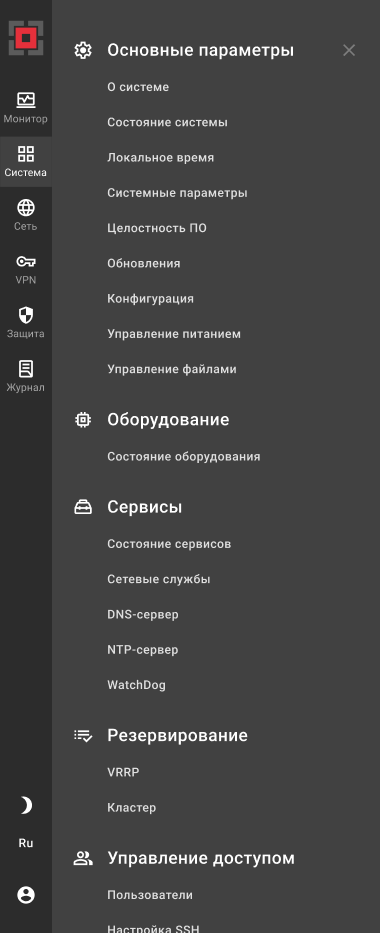Toggle dark mode with the moon icon
Viewport: 380px width, 933px height.
26,806
